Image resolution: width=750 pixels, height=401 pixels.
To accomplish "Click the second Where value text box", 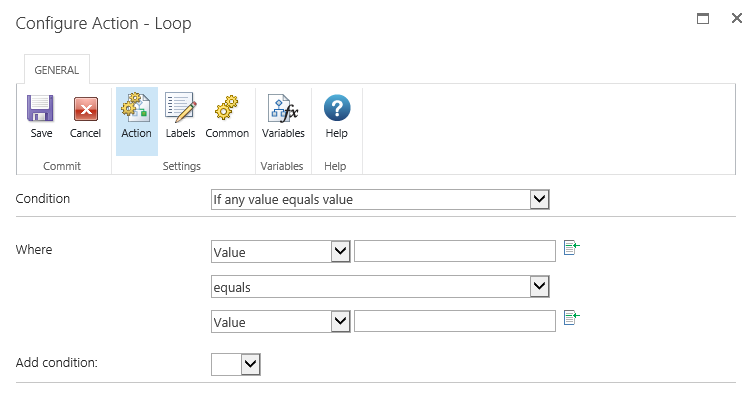I will pyautogui.click(x=454, y=322).
